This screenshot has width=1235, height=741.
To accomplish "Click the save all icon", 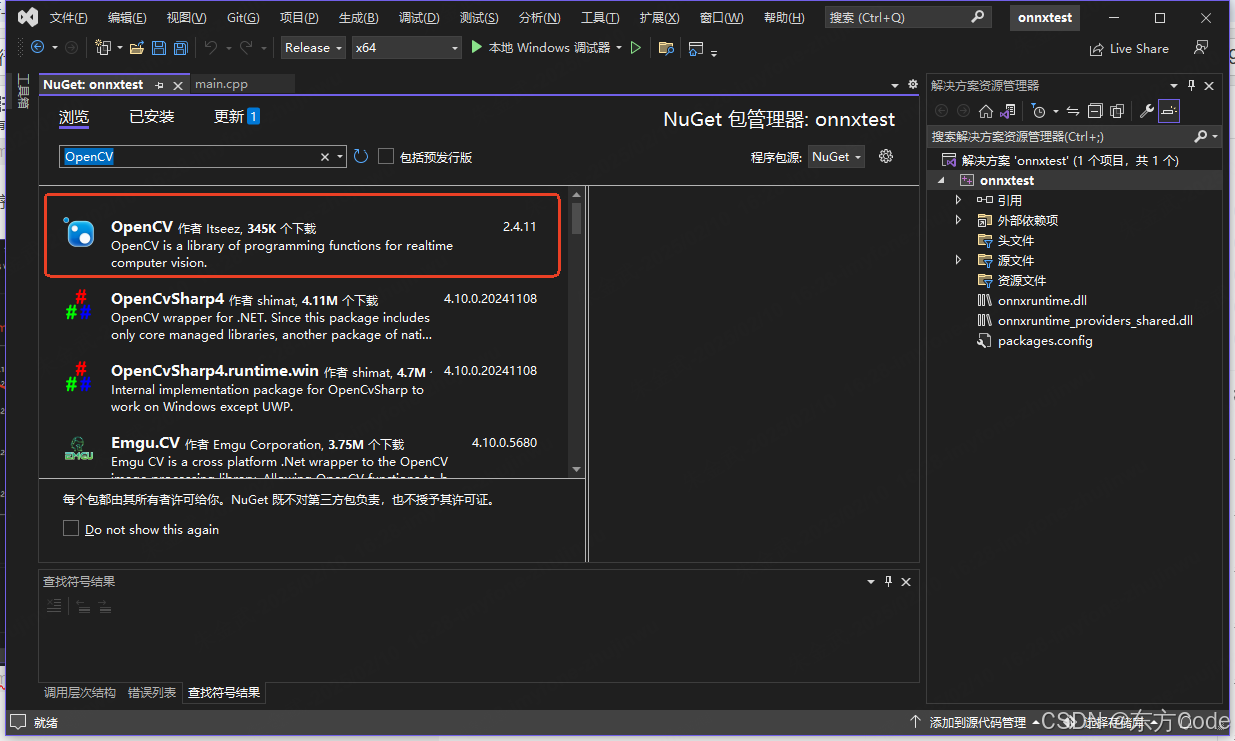I will coord(181,48).
